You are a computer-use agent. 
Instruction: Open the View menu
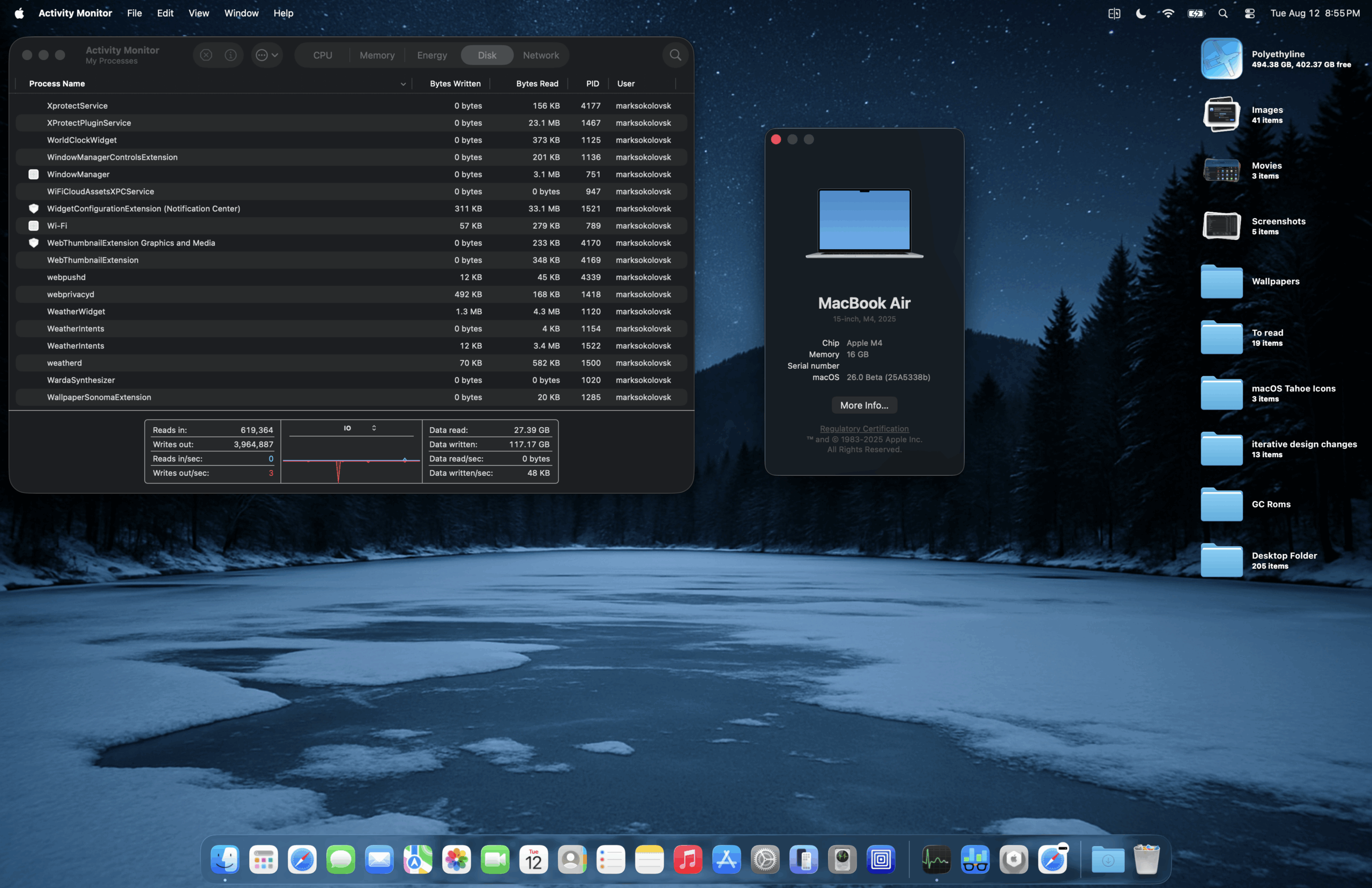click(x=198, y=13)
